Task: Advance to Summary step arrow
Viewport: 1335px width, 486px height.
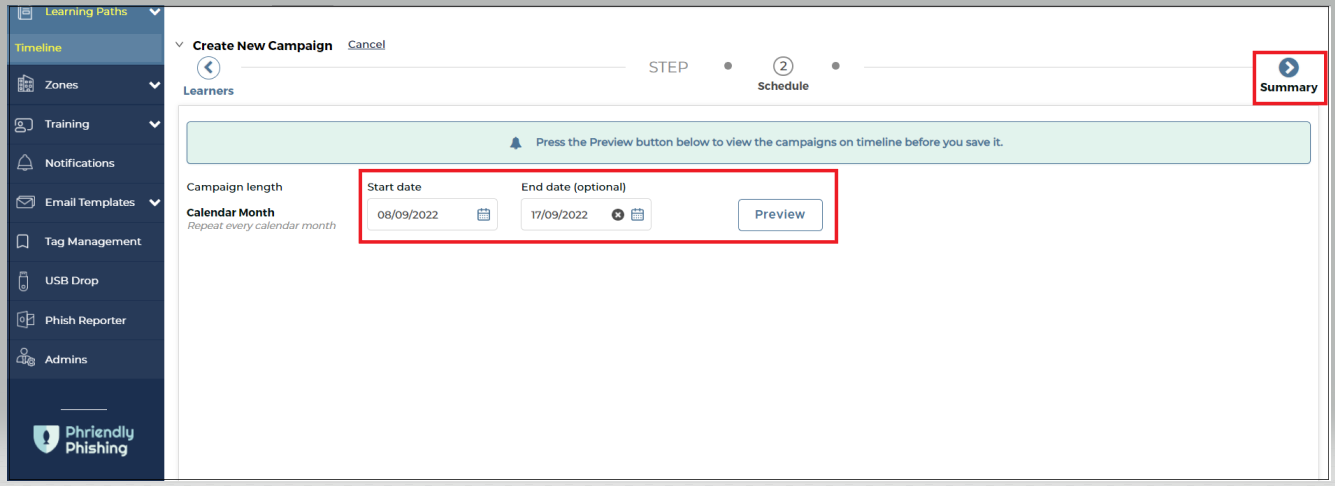Action: (x=1289, y=67)
